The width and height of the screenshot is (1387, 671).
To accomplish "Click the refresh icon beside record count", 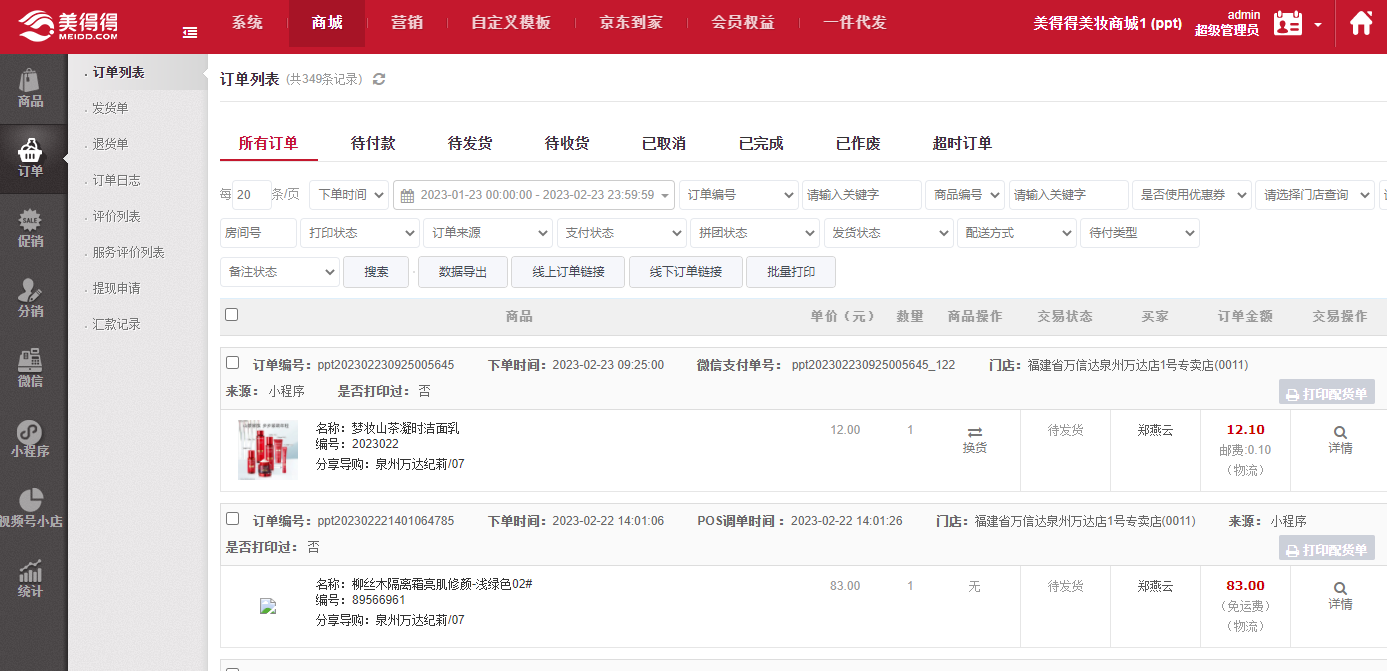I will click(x=379, y=79).
